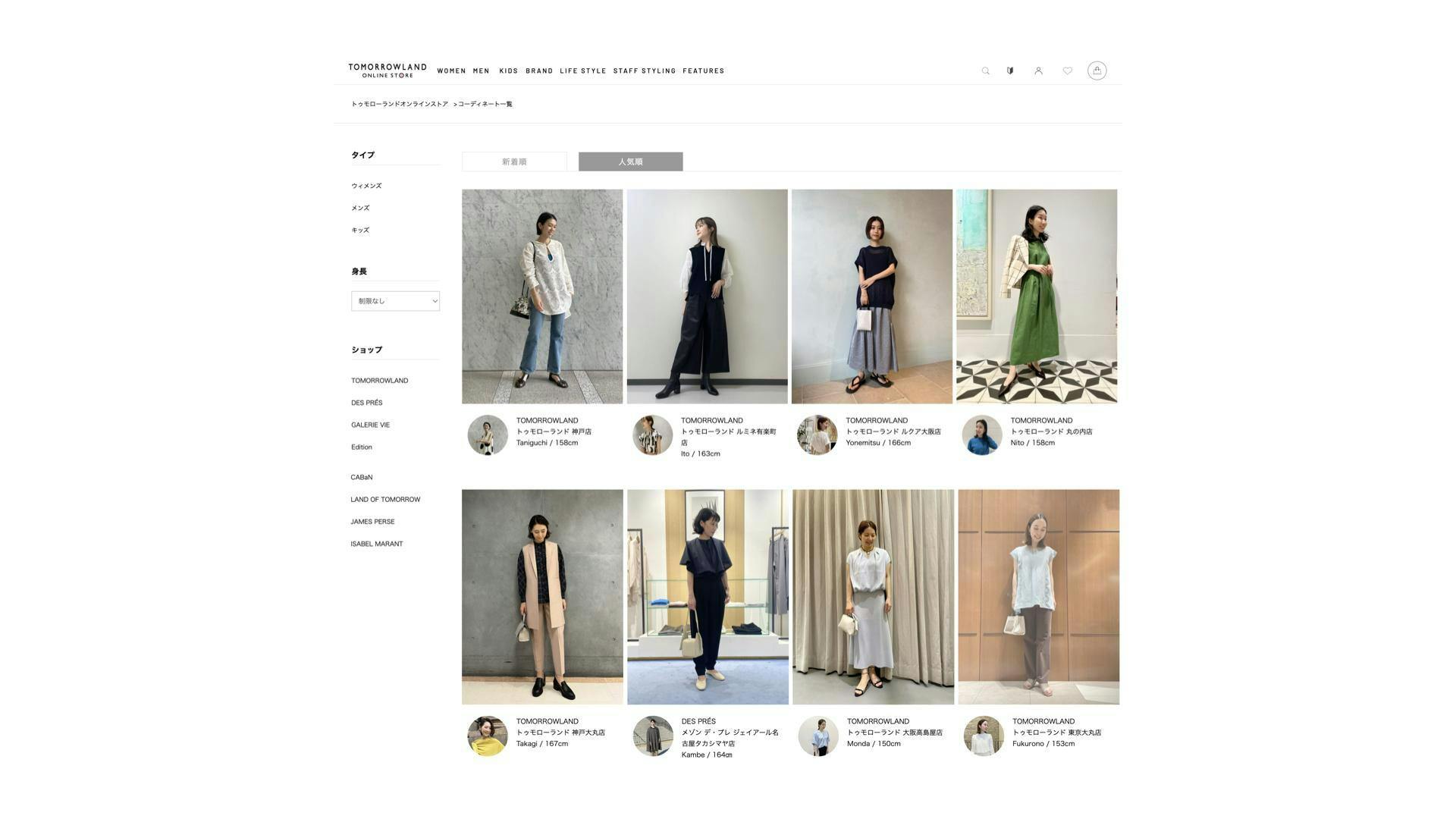This screenshot has width=1456, height=819.
Task: Open Kambe's navy outfit photo
Action: (x=708, y=597)
